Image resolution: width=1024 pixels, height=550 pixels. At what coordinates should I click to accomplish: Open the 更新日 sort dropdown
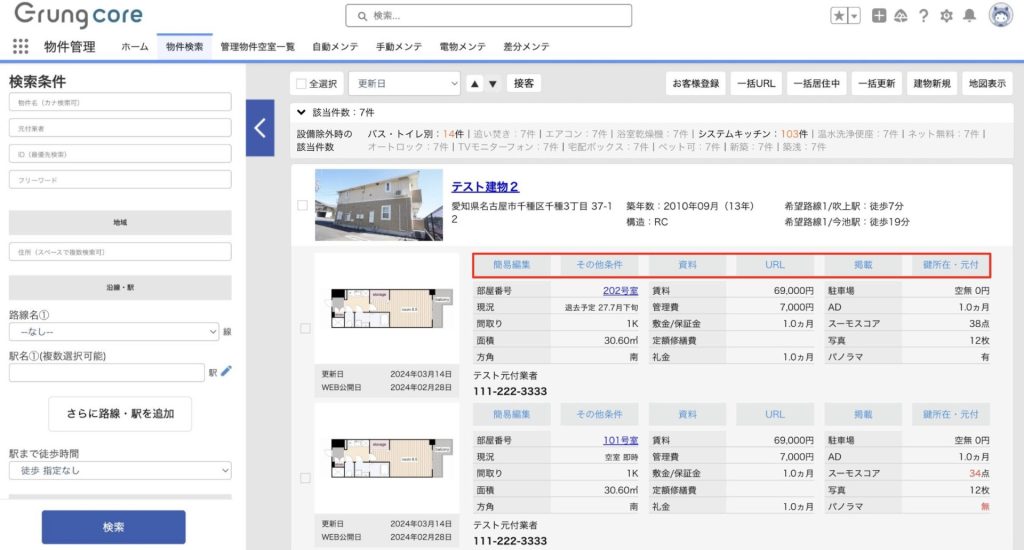[404, 84]
